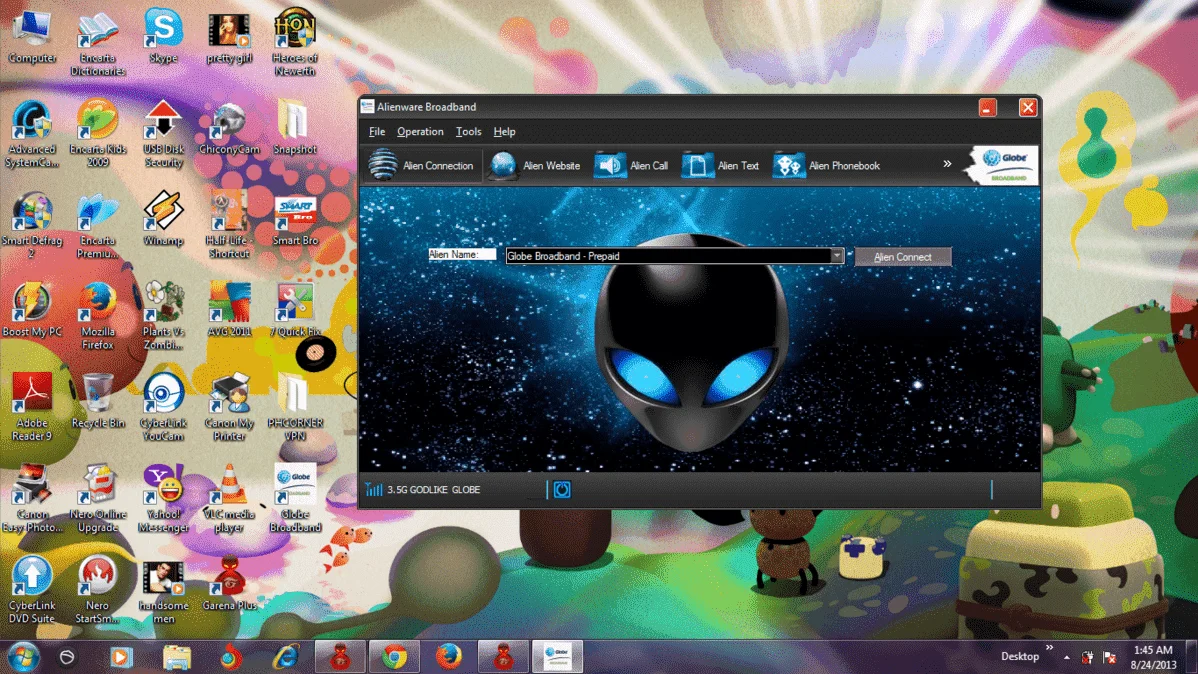Open Half Life Shortcut icon
This screenshot has width=1198, height=674.
click(229, 225)
